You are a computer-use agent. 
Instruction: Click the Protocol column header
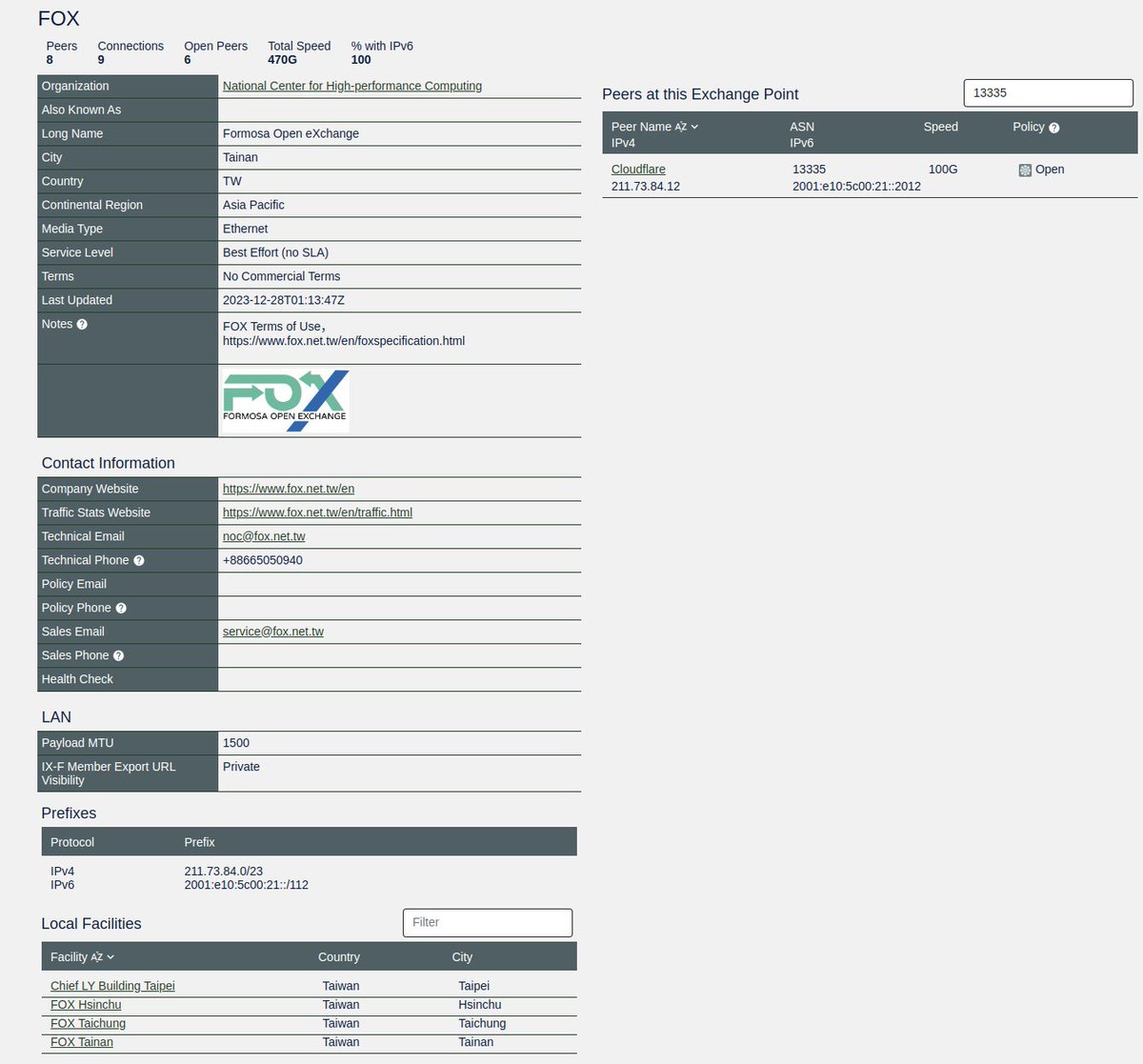coord(72,843)
